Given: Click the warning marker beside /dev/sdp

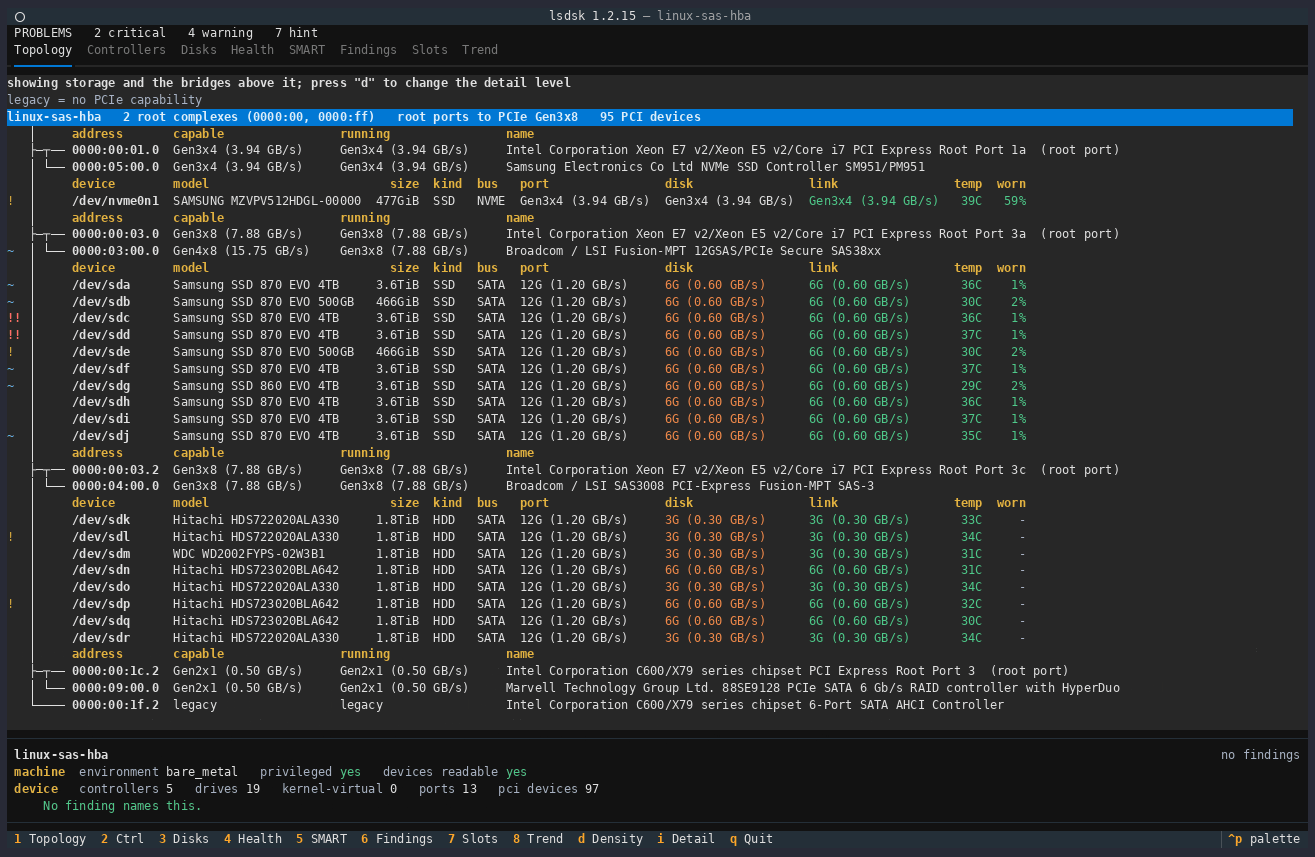Looking at the screenshot, I should tap(10, 604).
